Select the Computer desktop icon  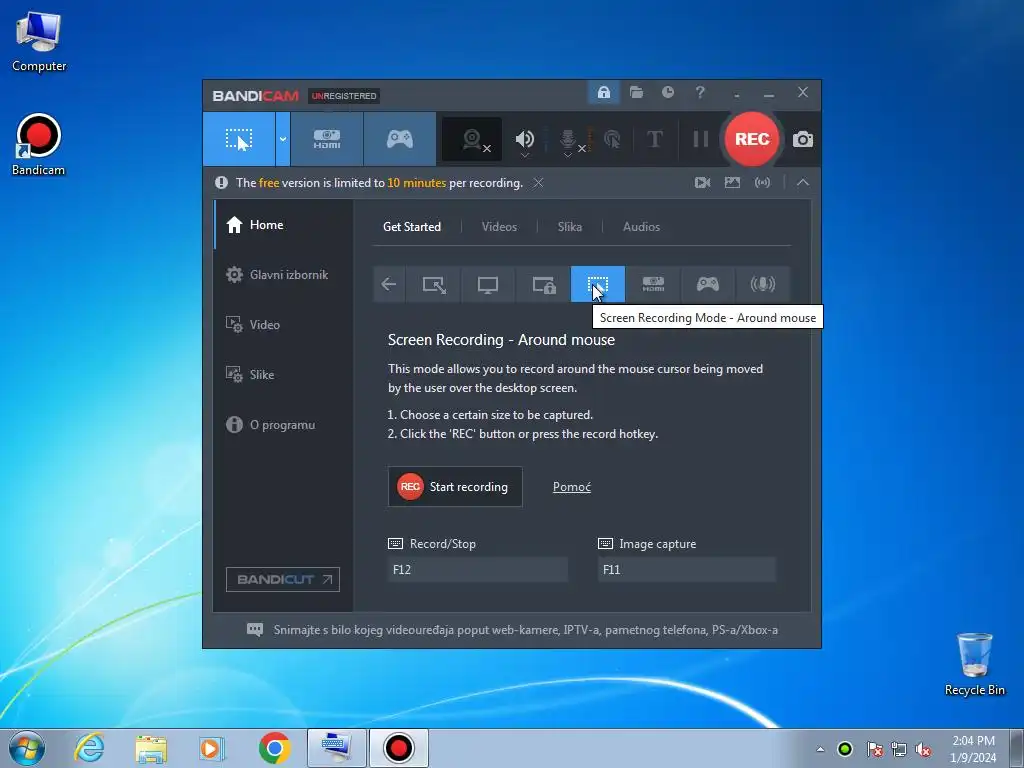pos(39,41)
